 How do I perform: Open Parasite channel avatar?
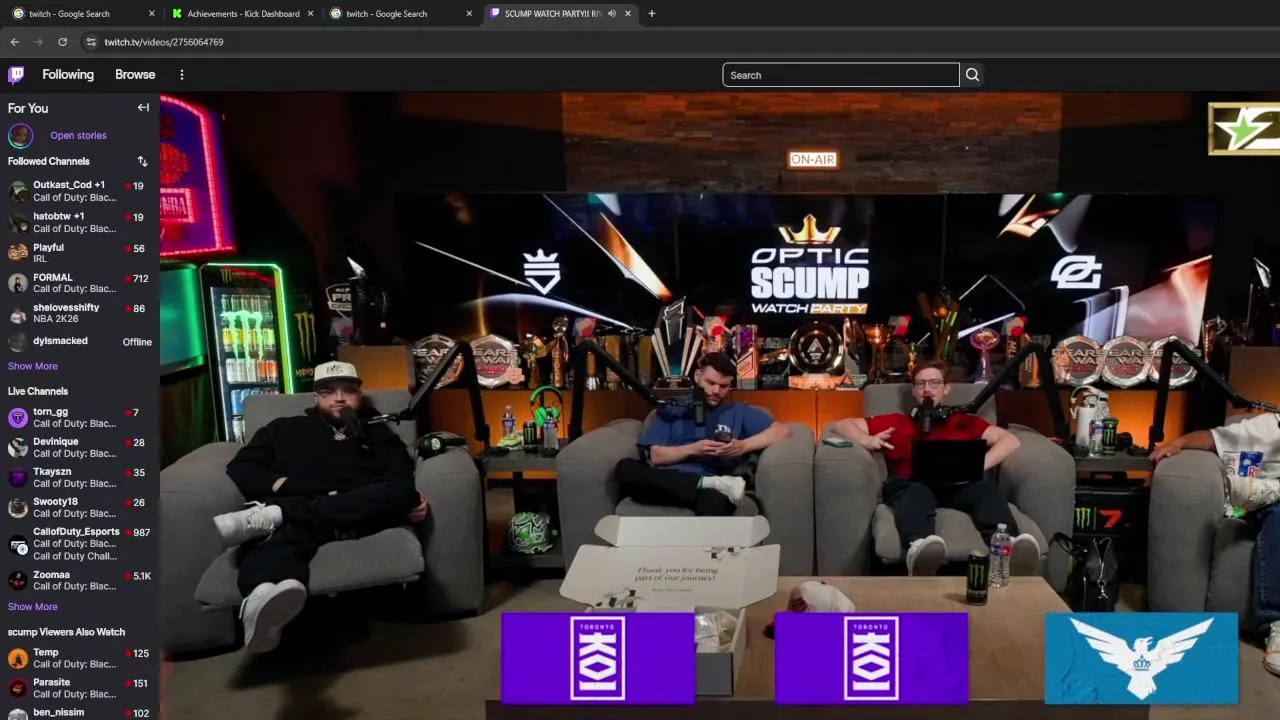(18, 688)
